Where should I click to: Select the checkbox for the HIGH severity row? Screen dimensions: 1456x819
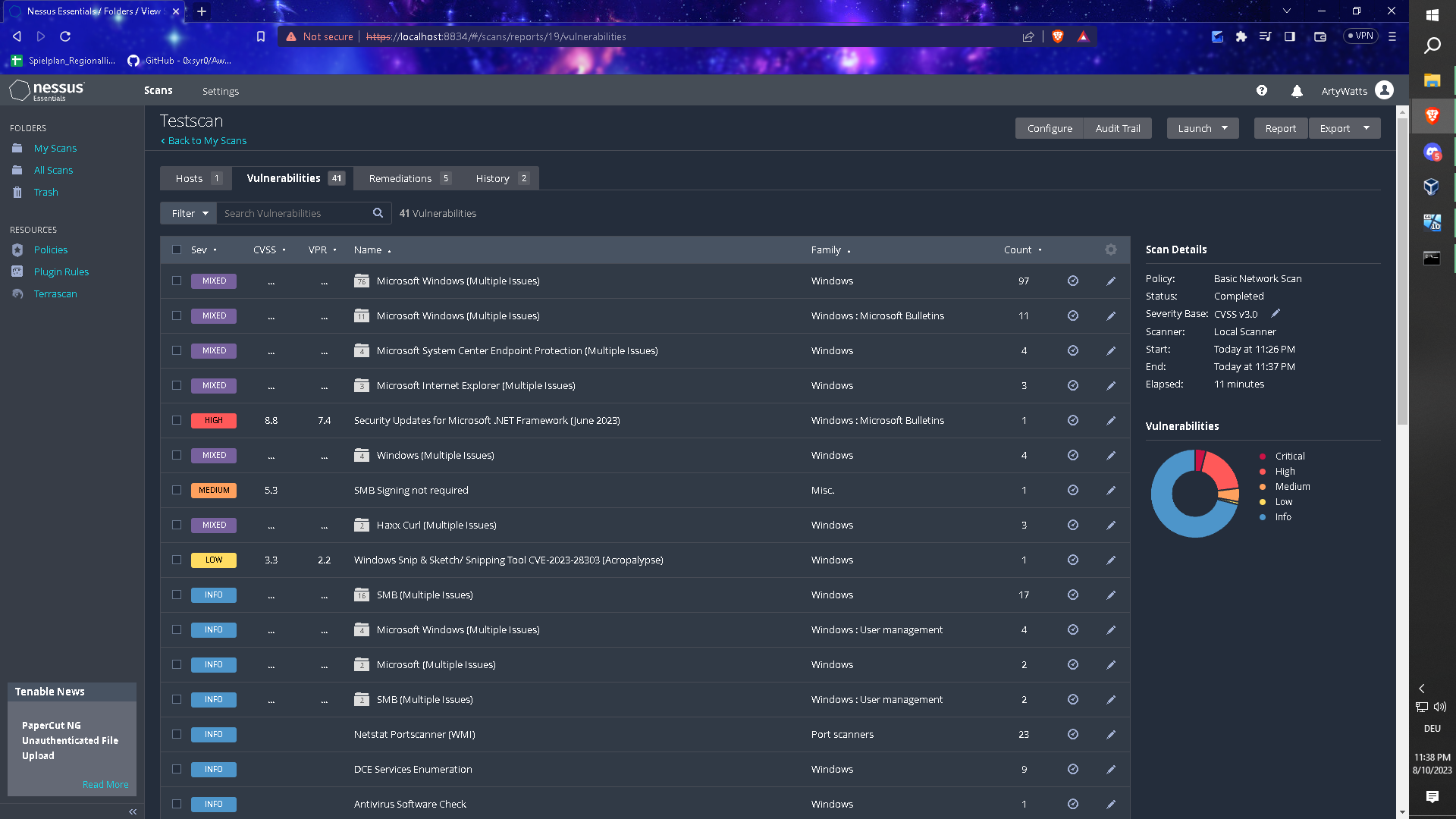click(x=176, y=420)
